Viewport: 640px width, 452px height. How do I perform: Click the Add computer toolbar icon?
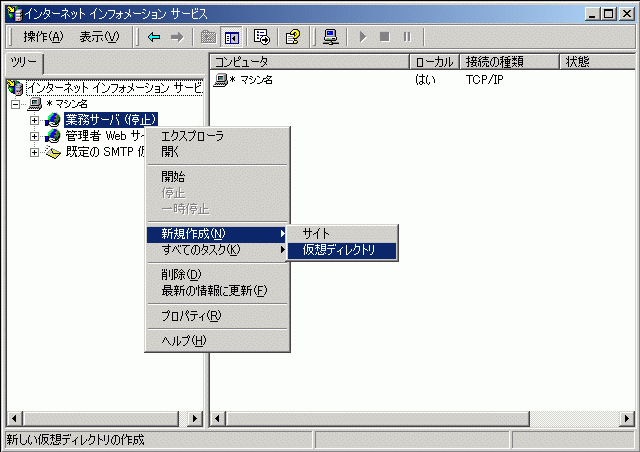pyautogui.click(x=331, y=37)
